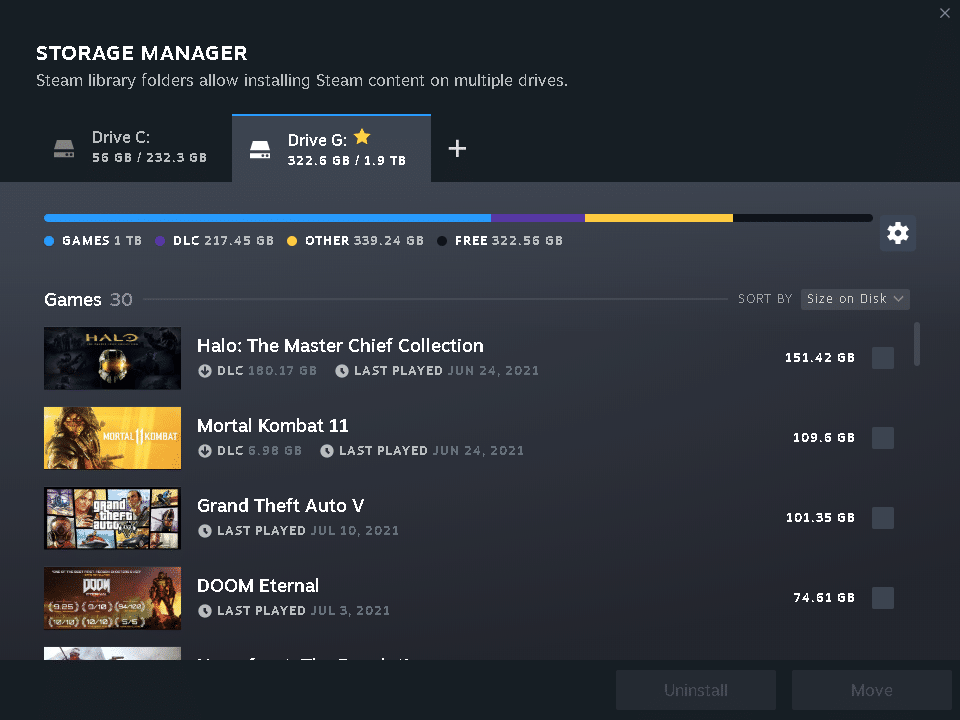Click the black Free legend dot

pos(441,241)
